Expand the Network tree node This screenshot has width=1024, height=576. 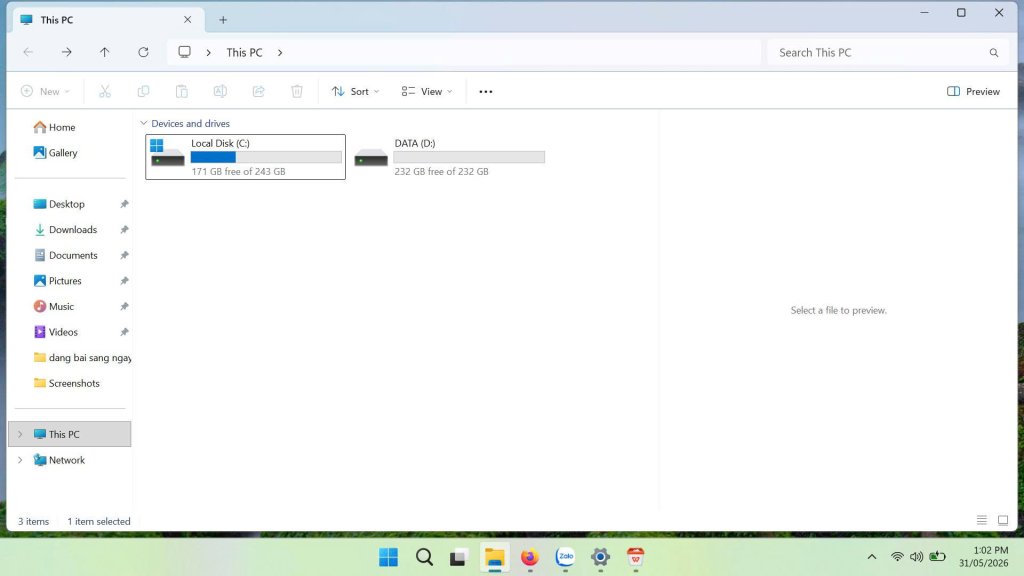(x=20, y=460)
